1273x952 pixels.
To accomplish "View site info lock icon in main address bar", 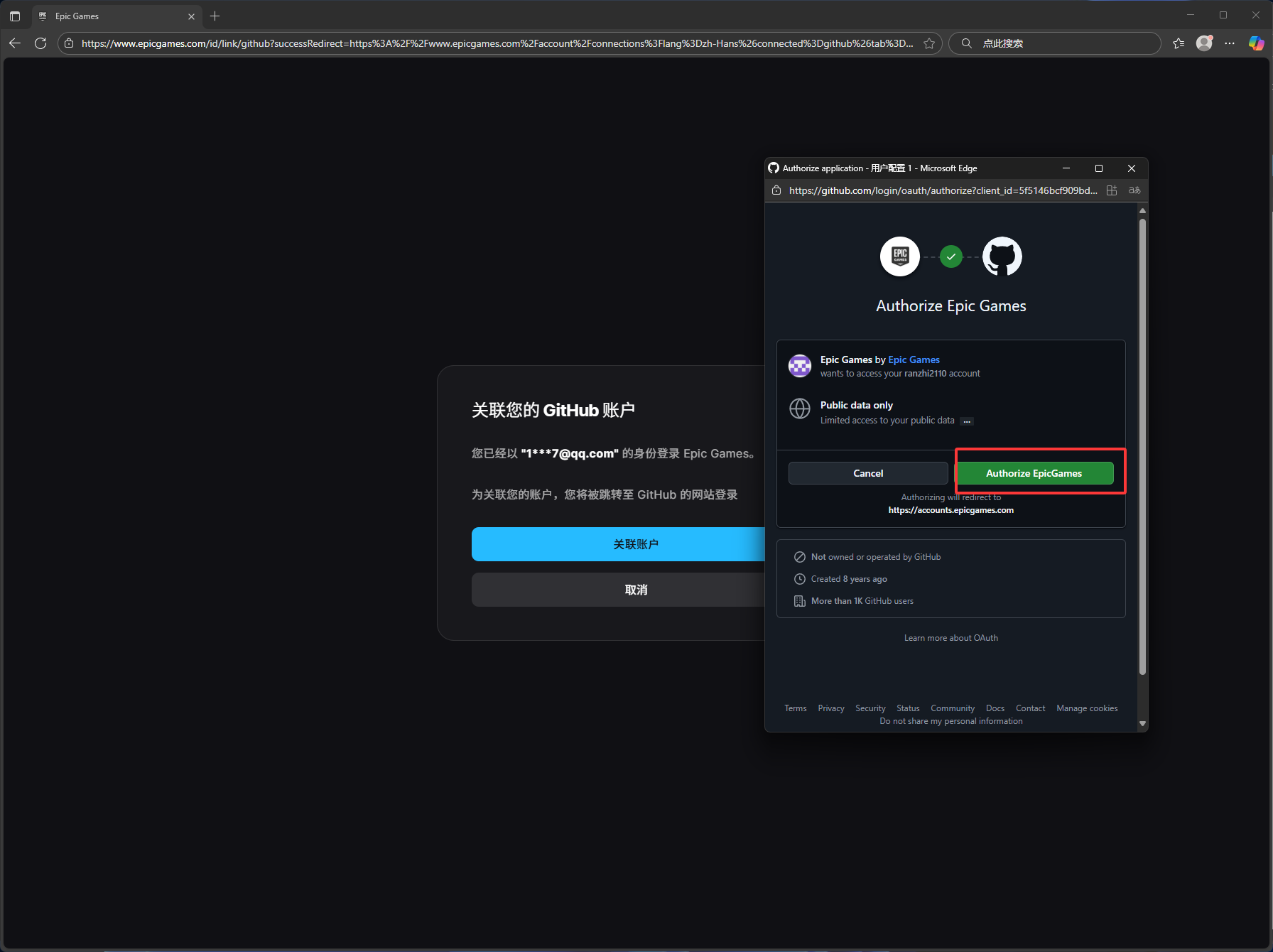I will pos(69,43).
